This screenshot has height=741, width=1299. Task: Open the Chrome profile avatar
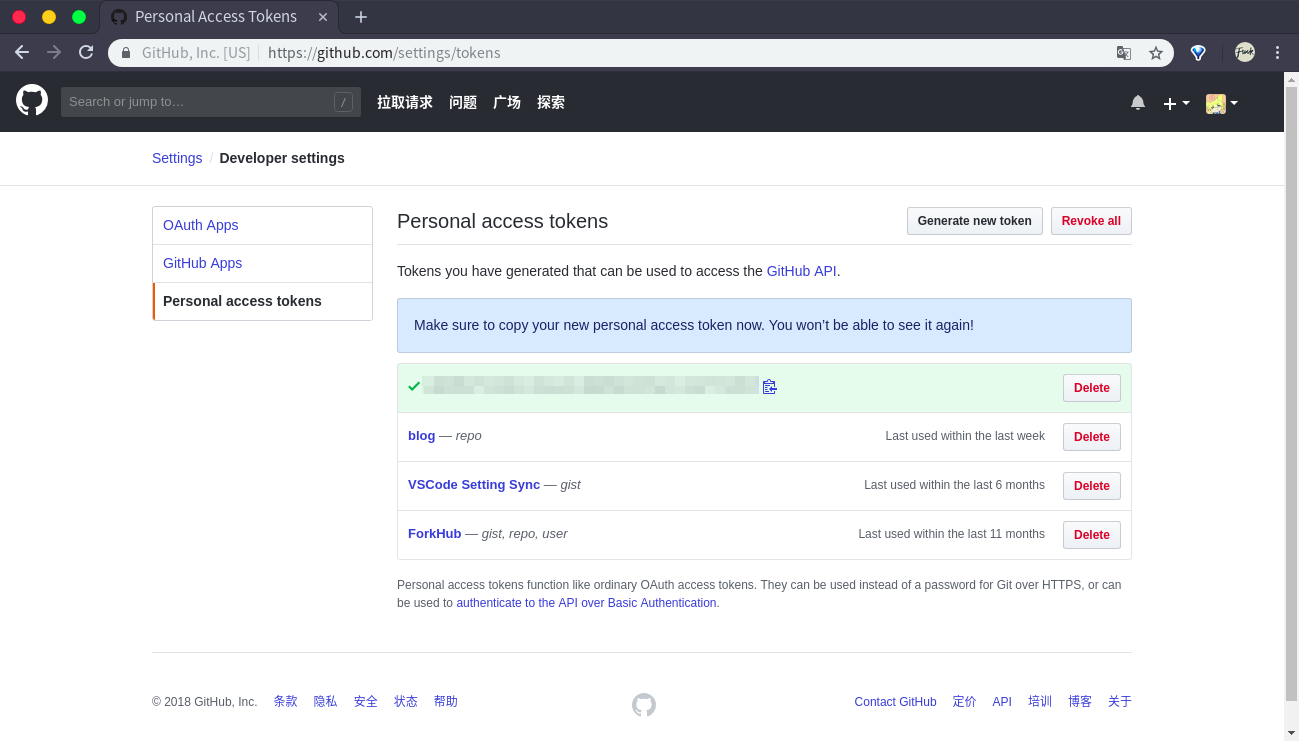(1244, 52)
